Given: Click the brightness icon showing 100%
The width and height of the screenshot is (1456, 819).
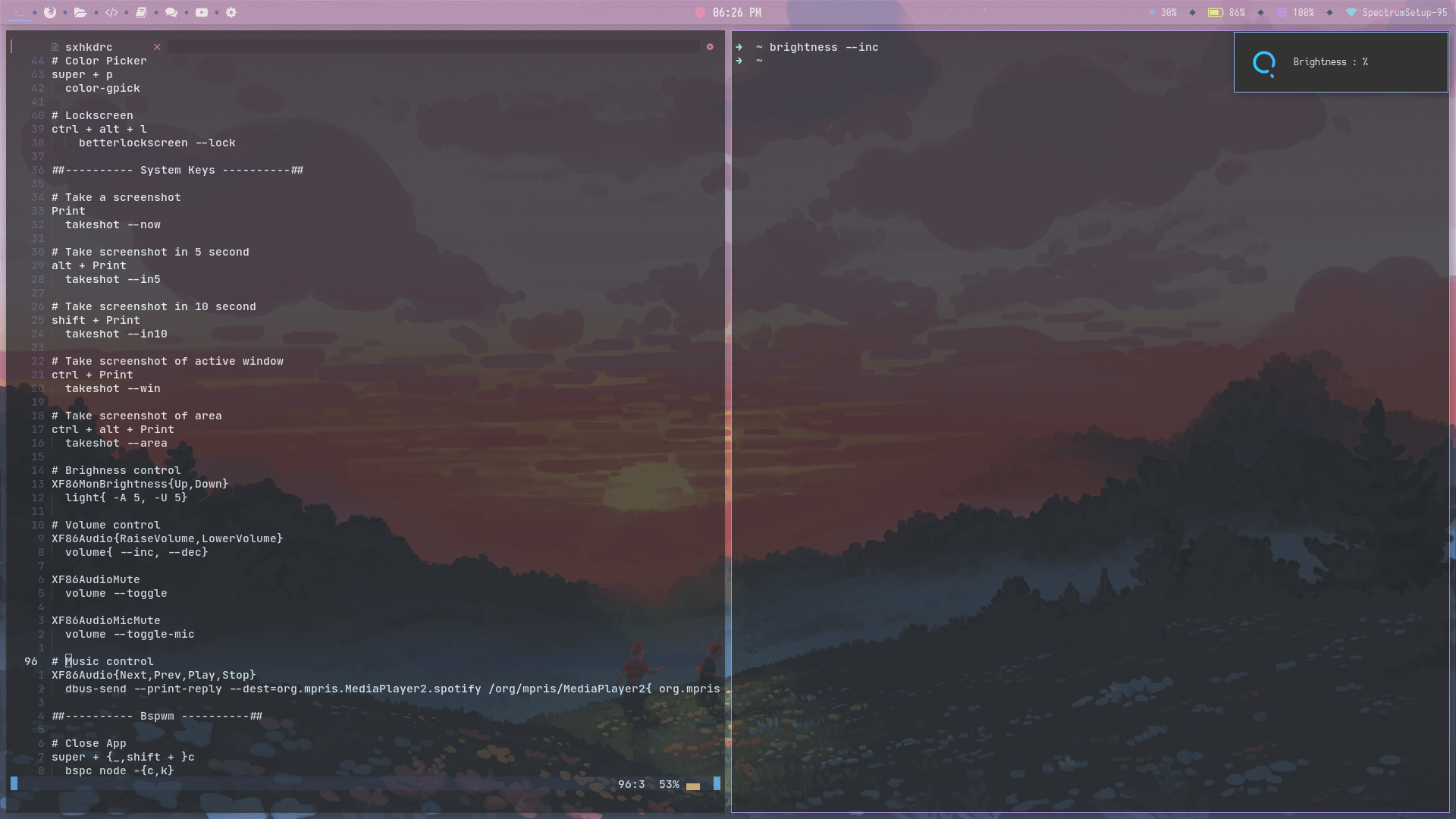Looking at the screenshot, I should [1282, 12].
